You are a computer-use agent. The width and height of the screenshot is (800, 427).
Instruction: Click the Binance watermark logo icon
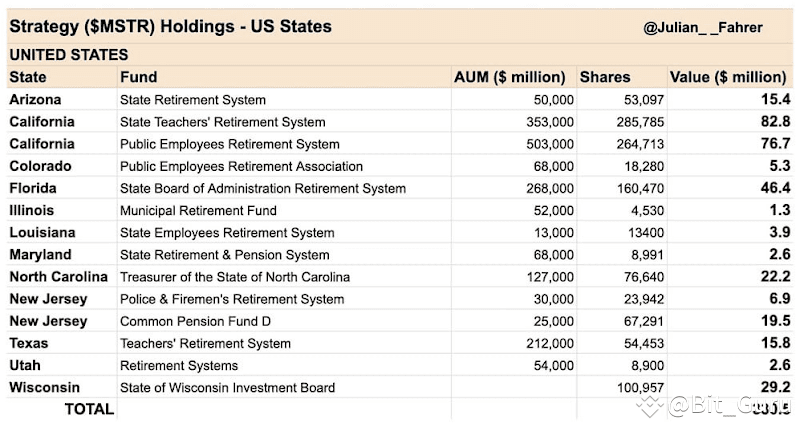point(651,405)
